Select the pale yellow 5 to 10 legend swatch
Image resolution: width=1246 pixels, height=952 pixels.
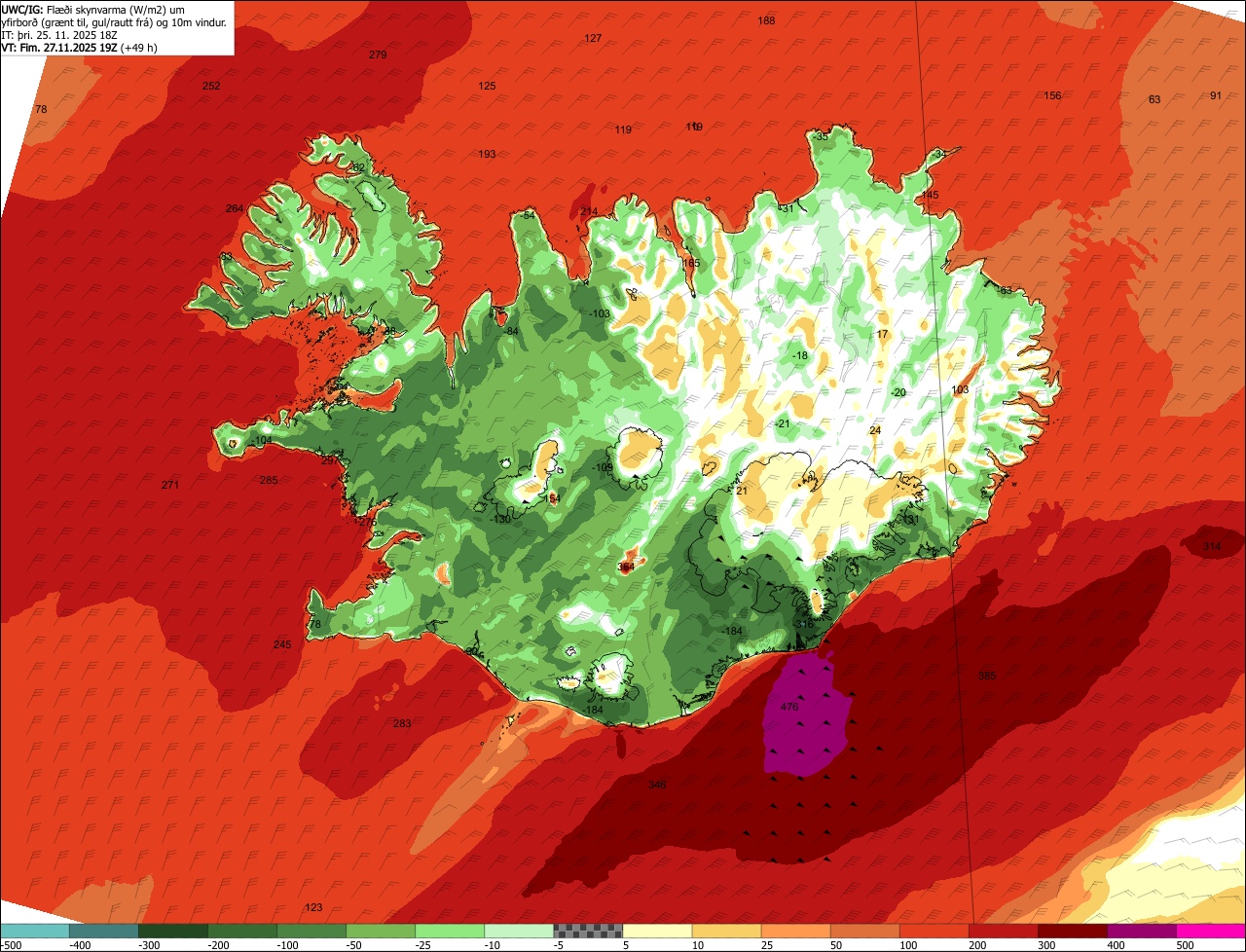click(x=657, y=930)
